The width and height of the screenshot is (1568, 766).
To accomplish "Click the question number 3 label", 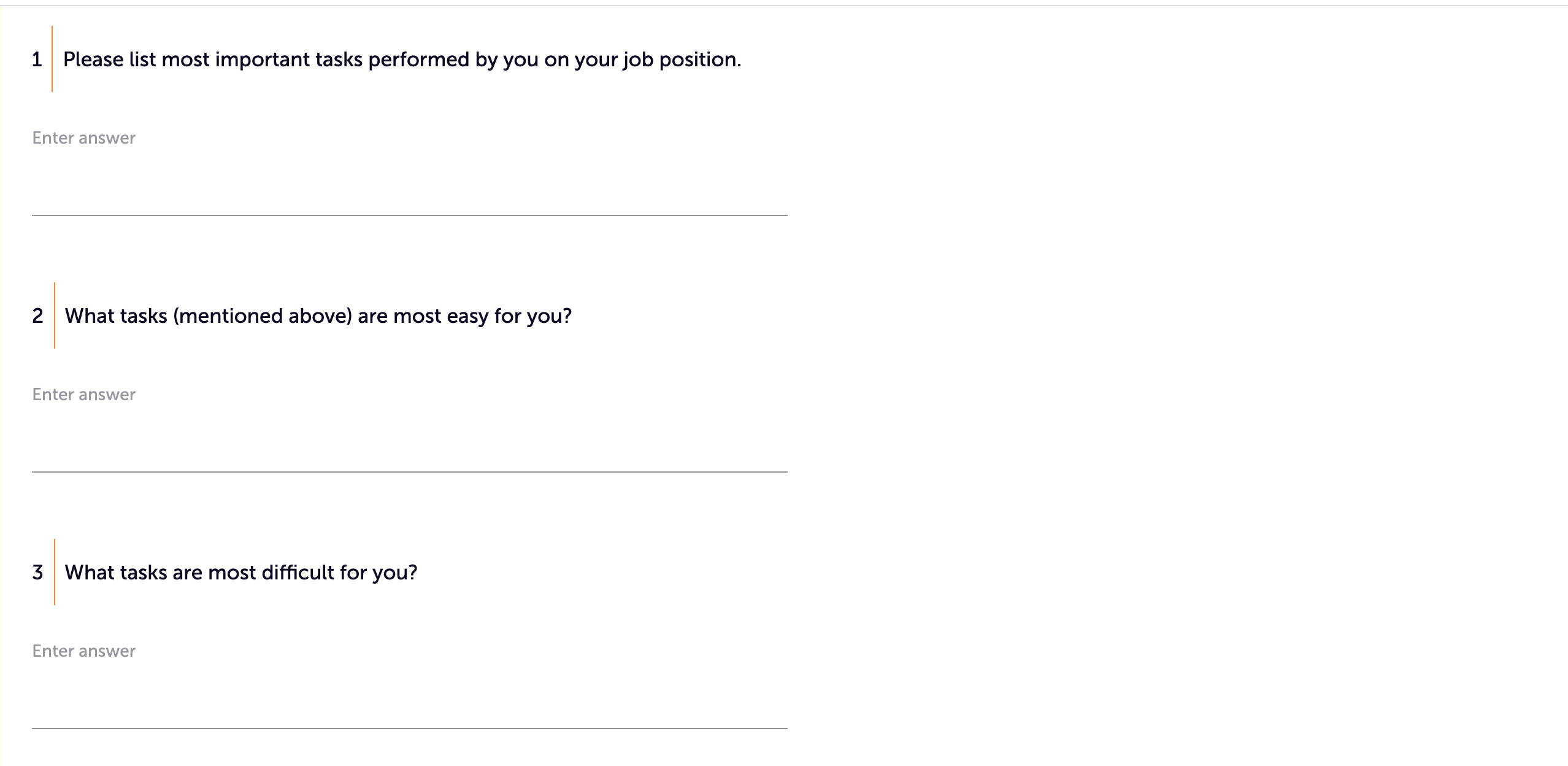I will tap(37, 573).
